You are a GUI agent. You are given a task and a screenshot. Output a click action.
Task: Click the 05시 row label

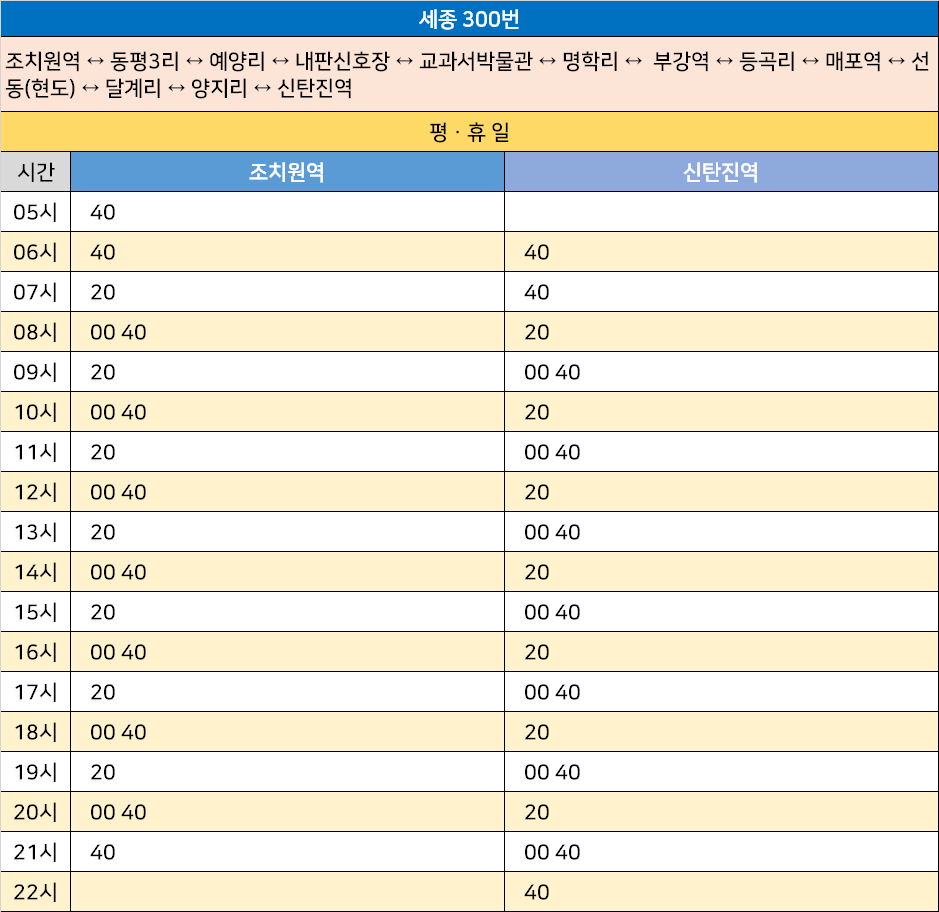[x=35, y=212]
